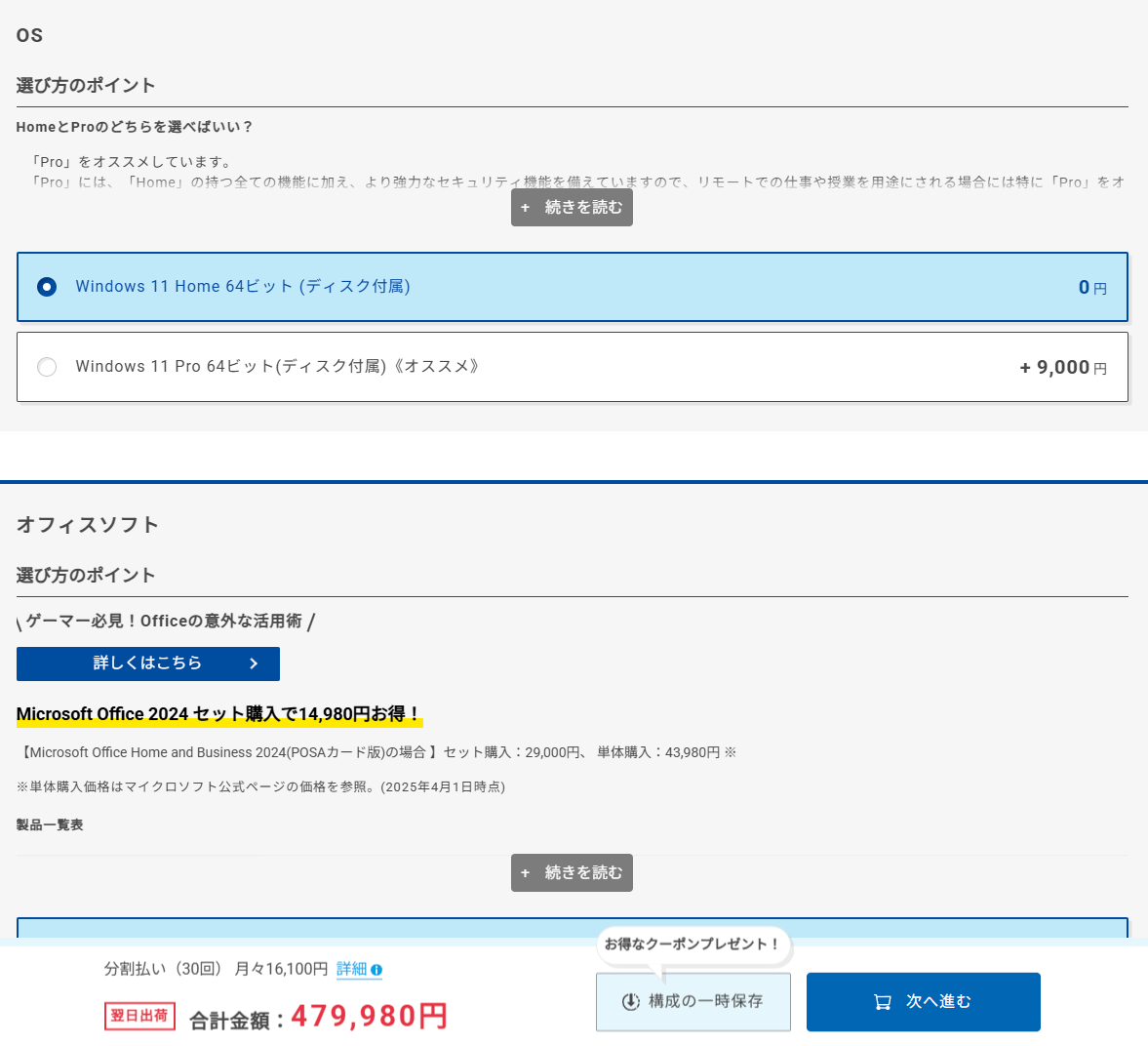Click the + 9,000 円 Pro price

point(1063,368)
